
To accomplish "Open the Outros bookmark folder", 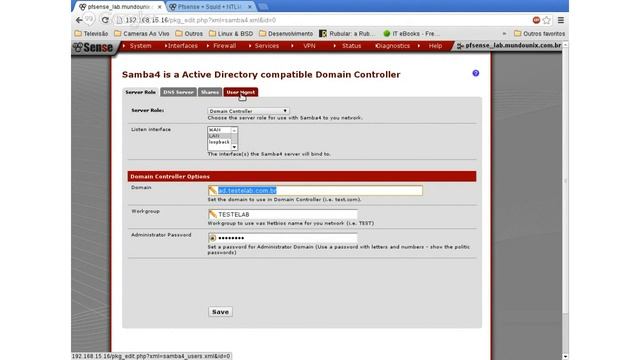I will (x=189, y=33).
